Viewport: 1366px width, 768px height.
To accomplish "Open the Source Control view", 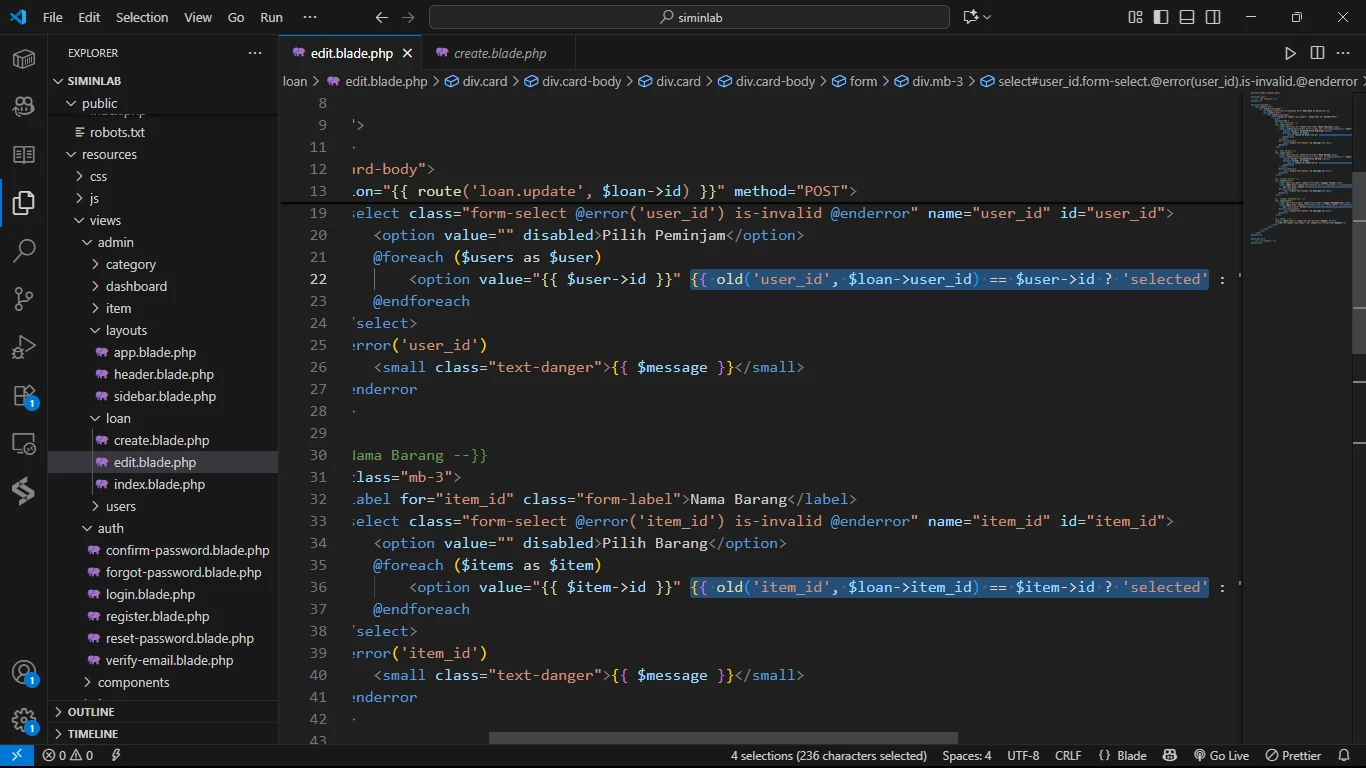I will (24, 298).
